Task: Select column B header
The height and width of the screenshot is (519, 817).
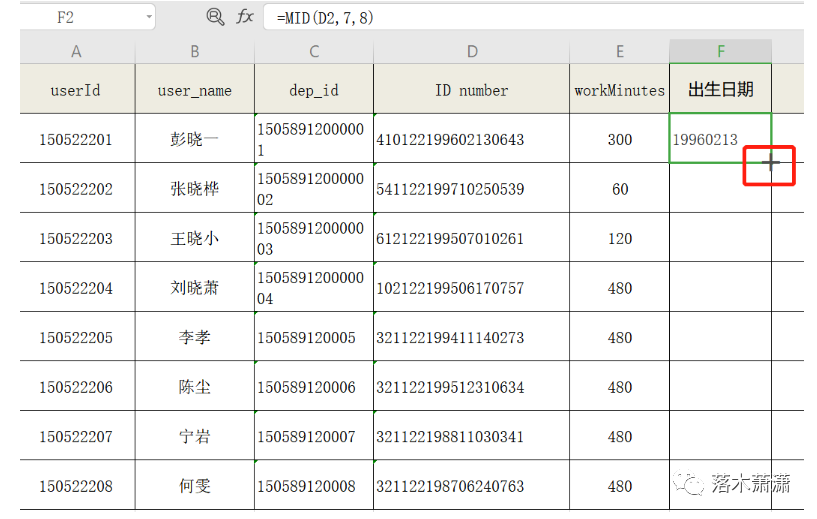Action: click(x=195, y=52)
